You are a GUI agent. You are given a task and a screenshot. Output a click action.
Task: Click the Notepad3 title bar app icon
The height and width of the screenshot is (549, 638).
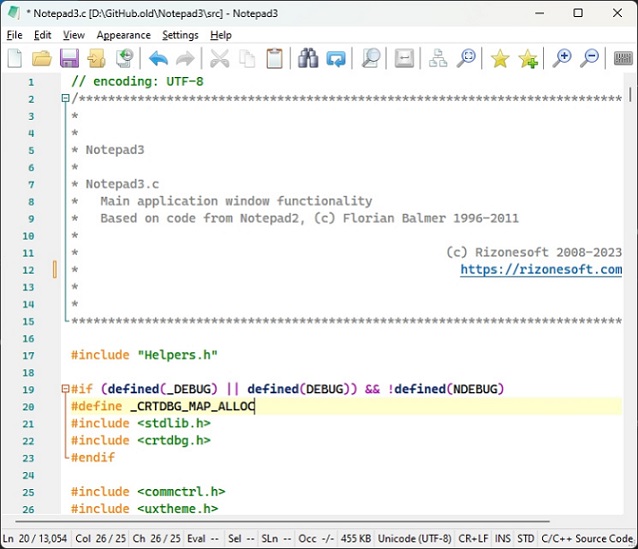pyautogui.click(x=14, y=12)
